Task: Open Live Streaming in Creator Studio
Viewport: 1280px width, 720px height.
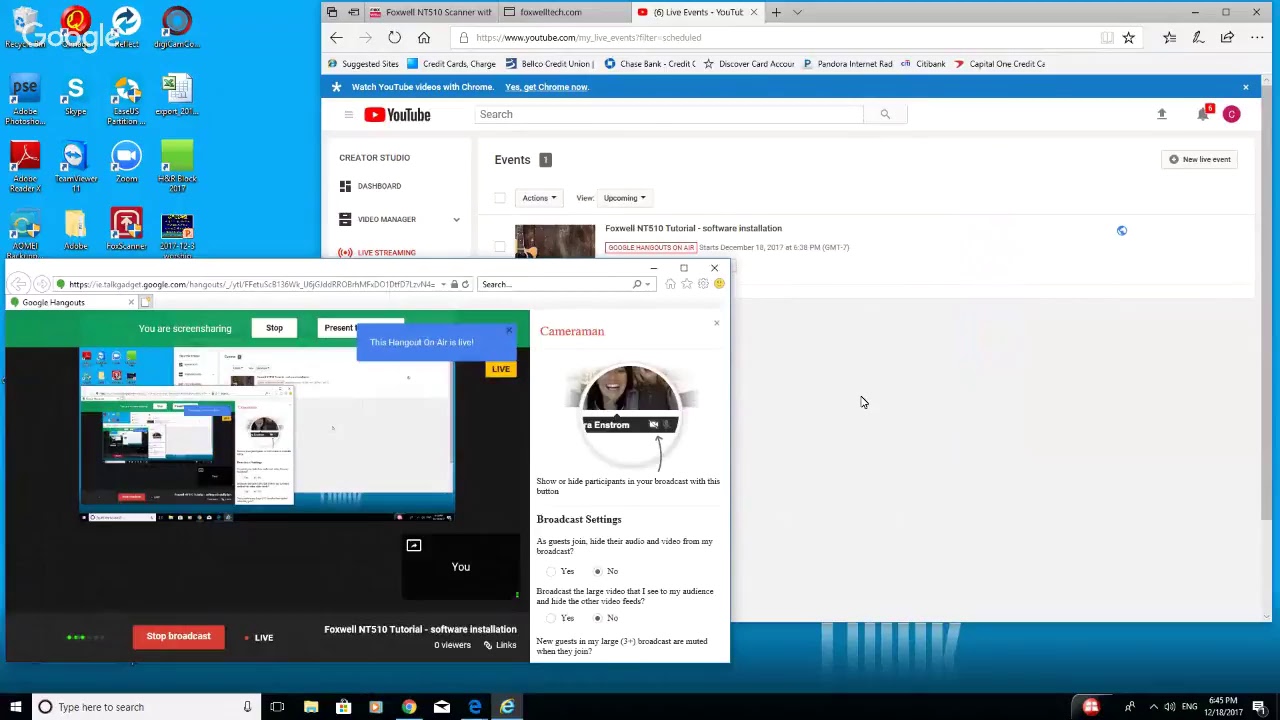Action: tap(386, 253)
